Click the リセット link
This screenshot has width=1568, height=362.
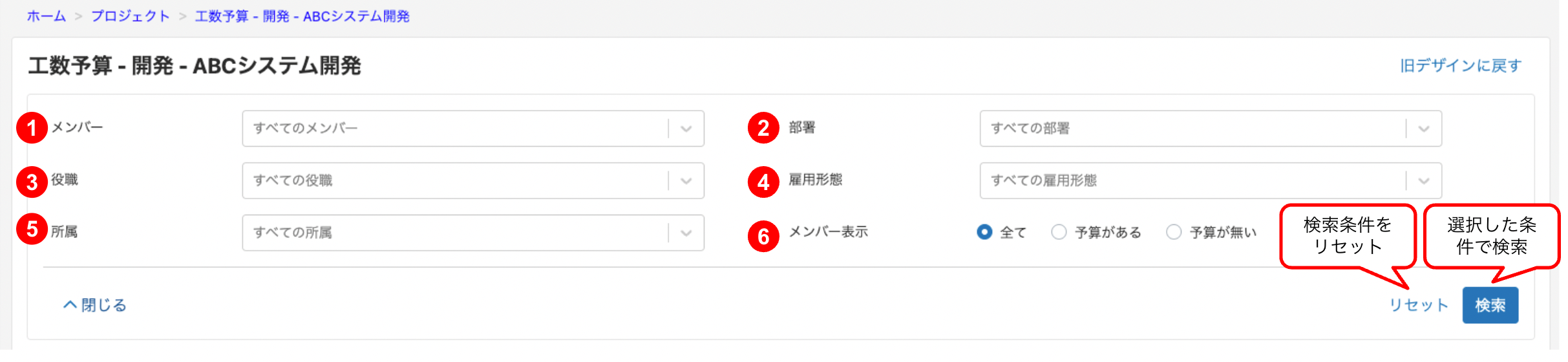click(x=1419, y=305)
